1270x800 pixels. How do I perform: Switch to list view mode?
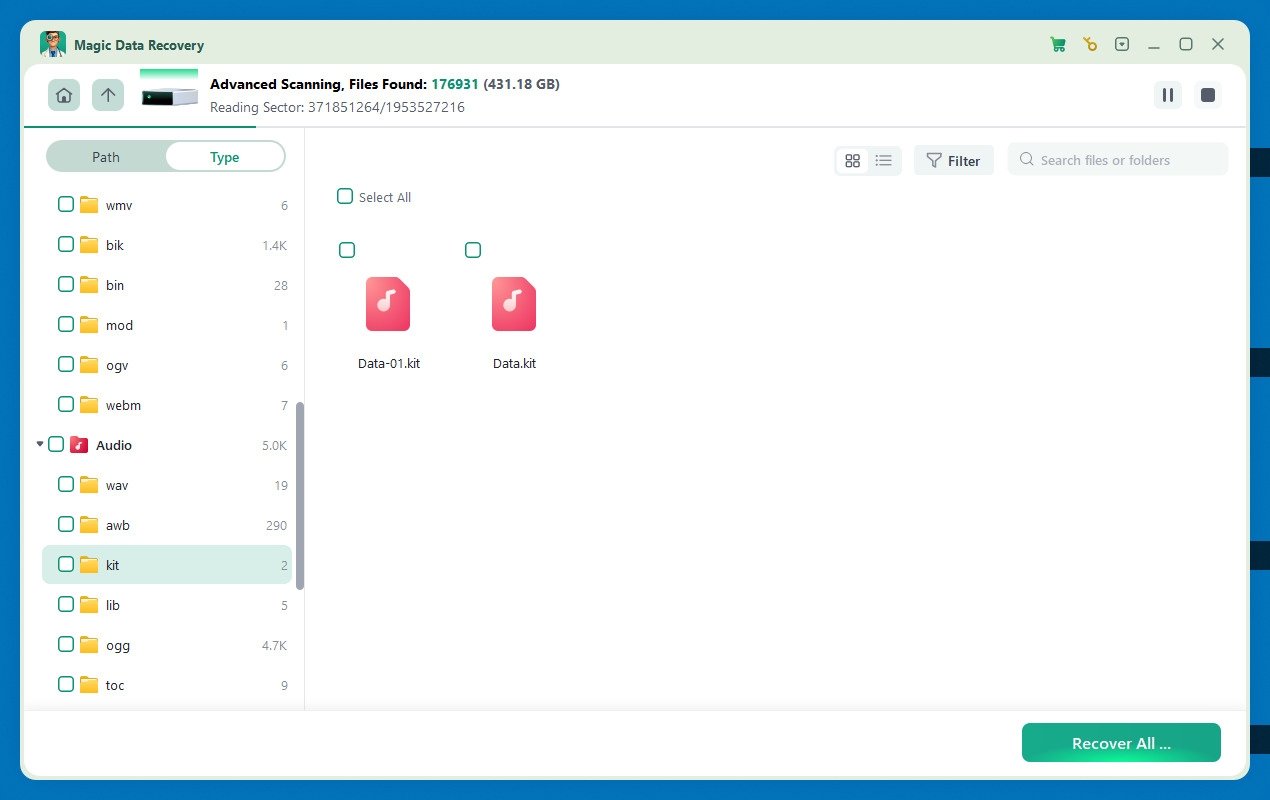pos(883,160)
